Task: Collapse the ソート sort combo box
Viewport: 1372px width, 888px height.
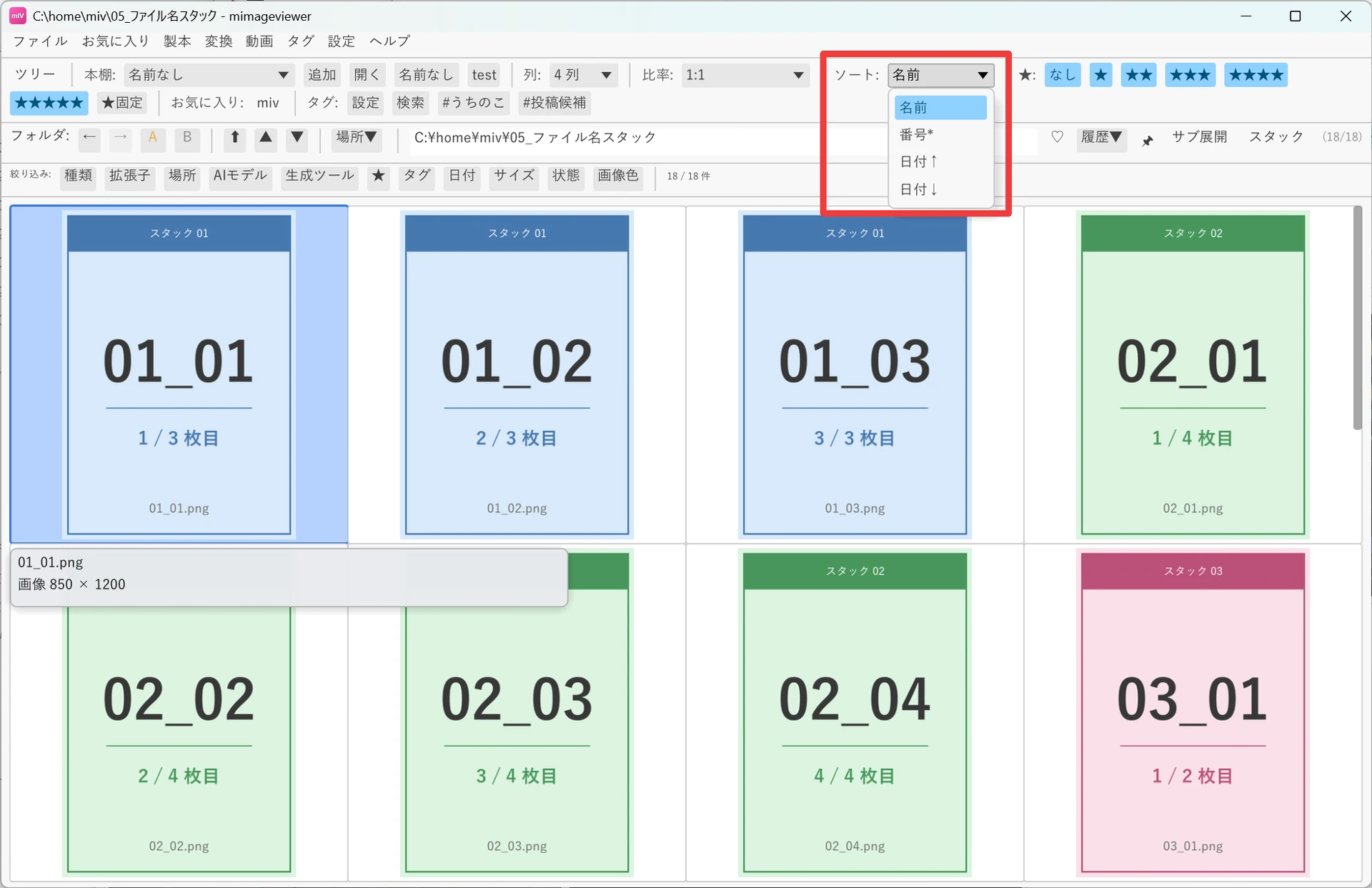Action: (x=941, y=75)
